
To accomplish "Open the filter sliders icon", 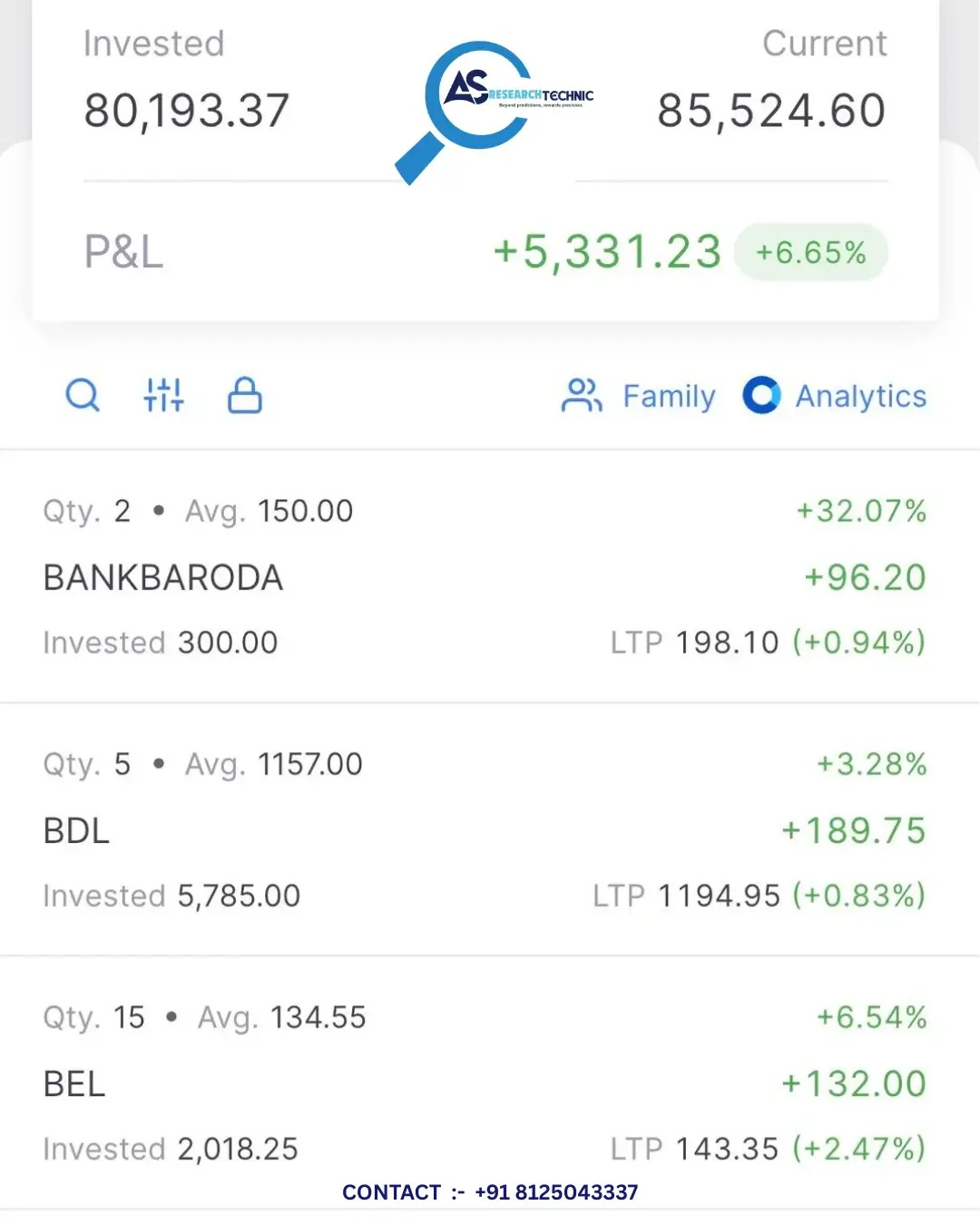I will click(164, 396).
